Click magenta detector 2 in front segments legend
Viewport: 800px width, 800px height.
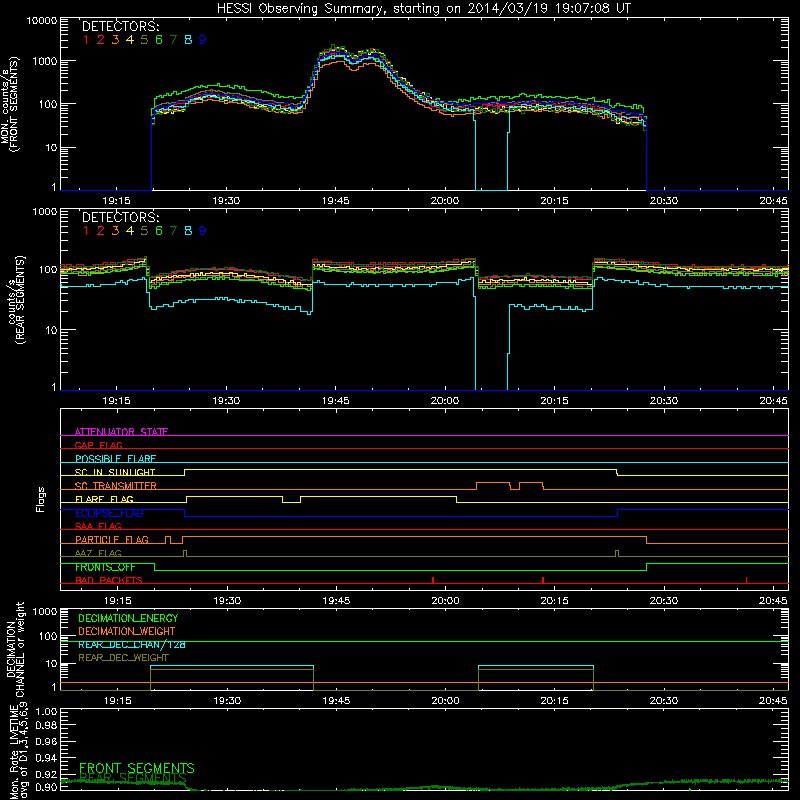101,39
